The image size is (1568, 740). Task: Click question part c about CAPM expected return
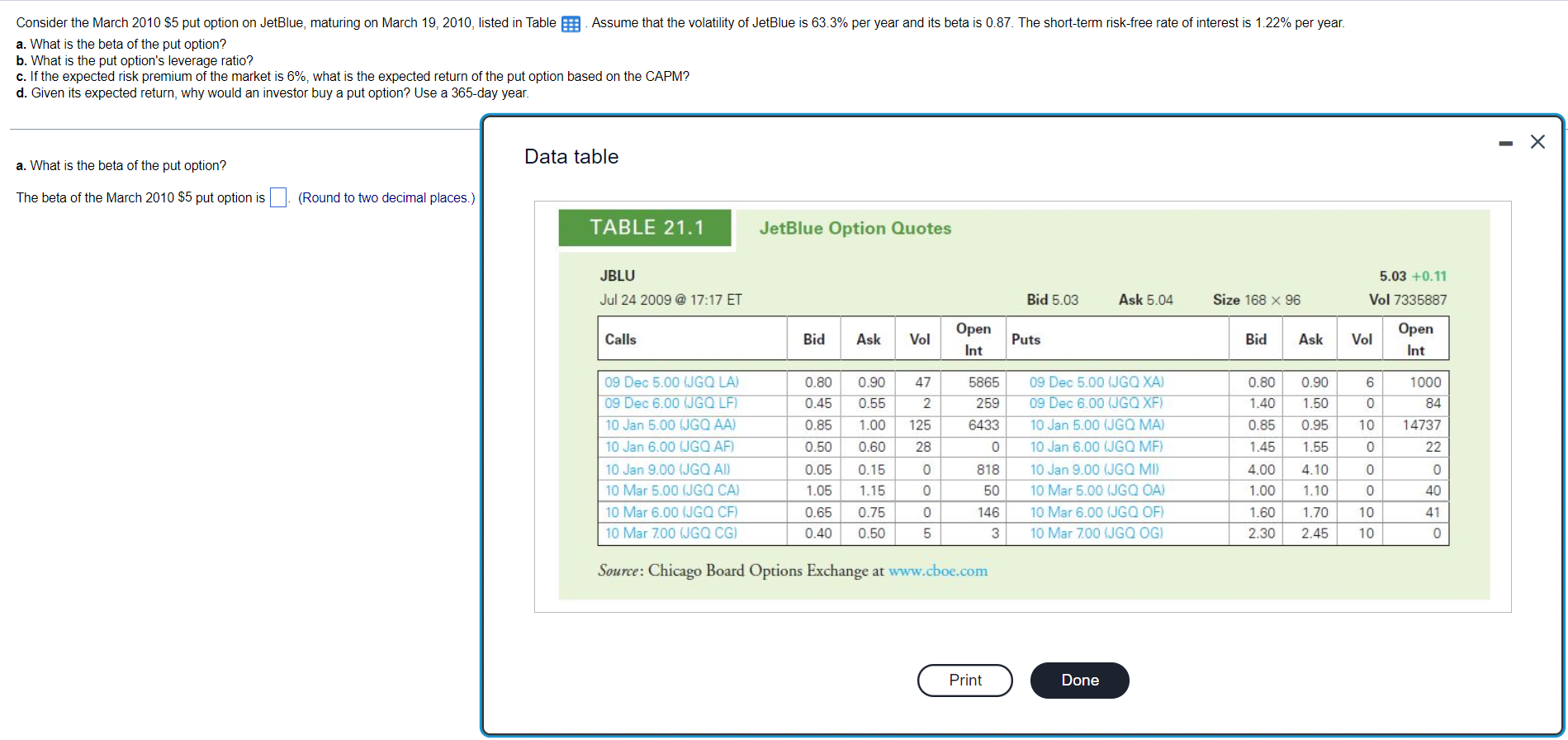point(353,77)
